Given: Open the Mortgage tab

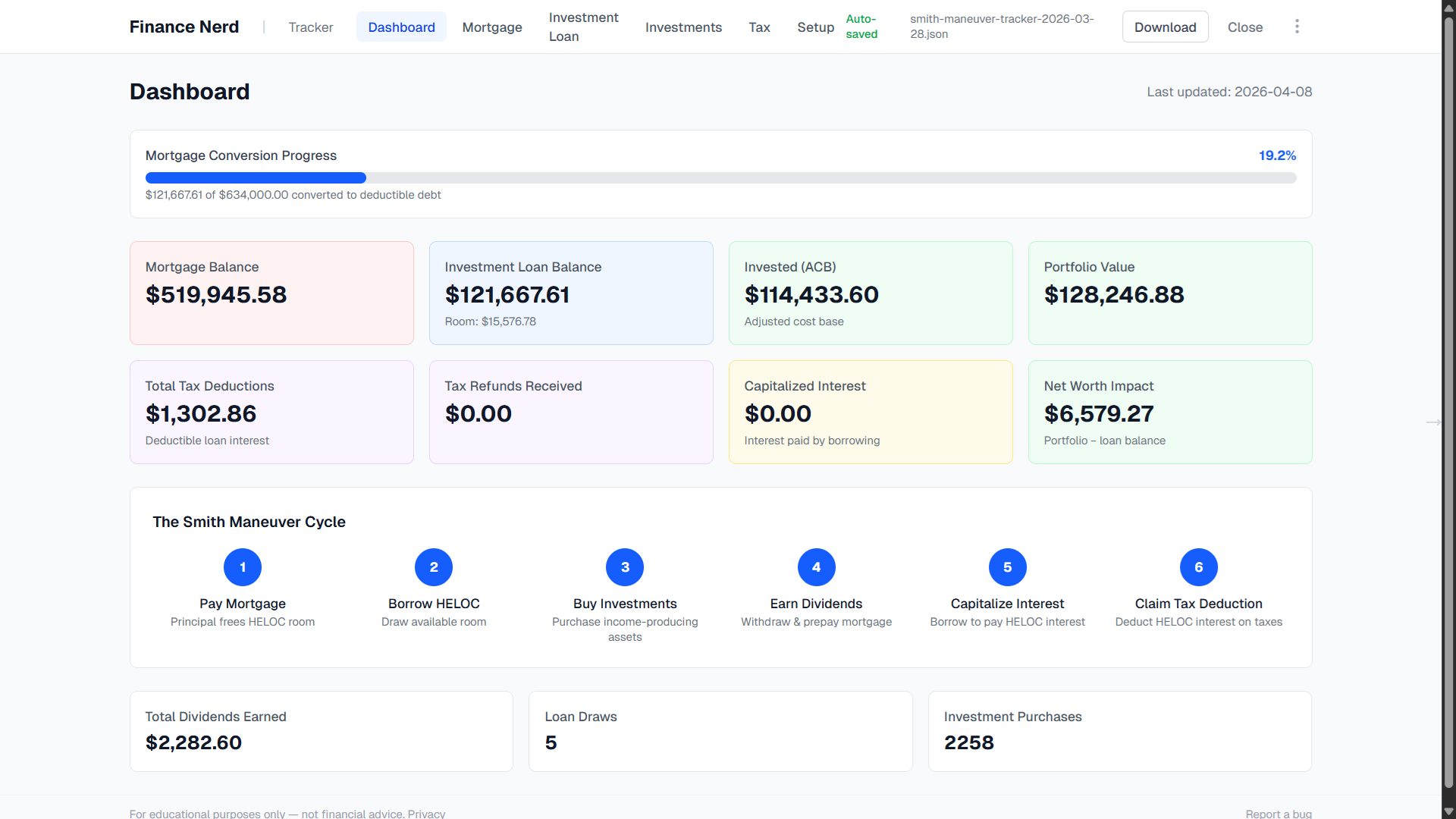Looking at the screenshot, I should tap(491, 27).
